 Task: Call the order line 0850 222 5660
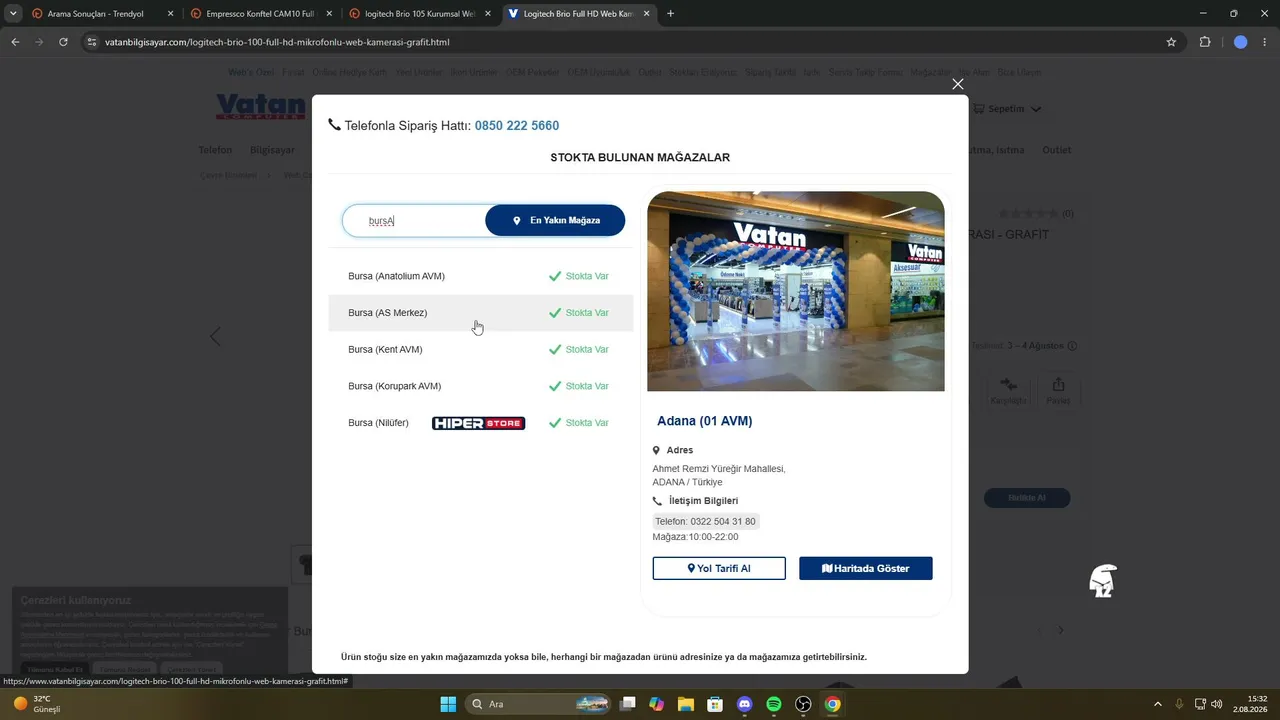coord(517,126)
